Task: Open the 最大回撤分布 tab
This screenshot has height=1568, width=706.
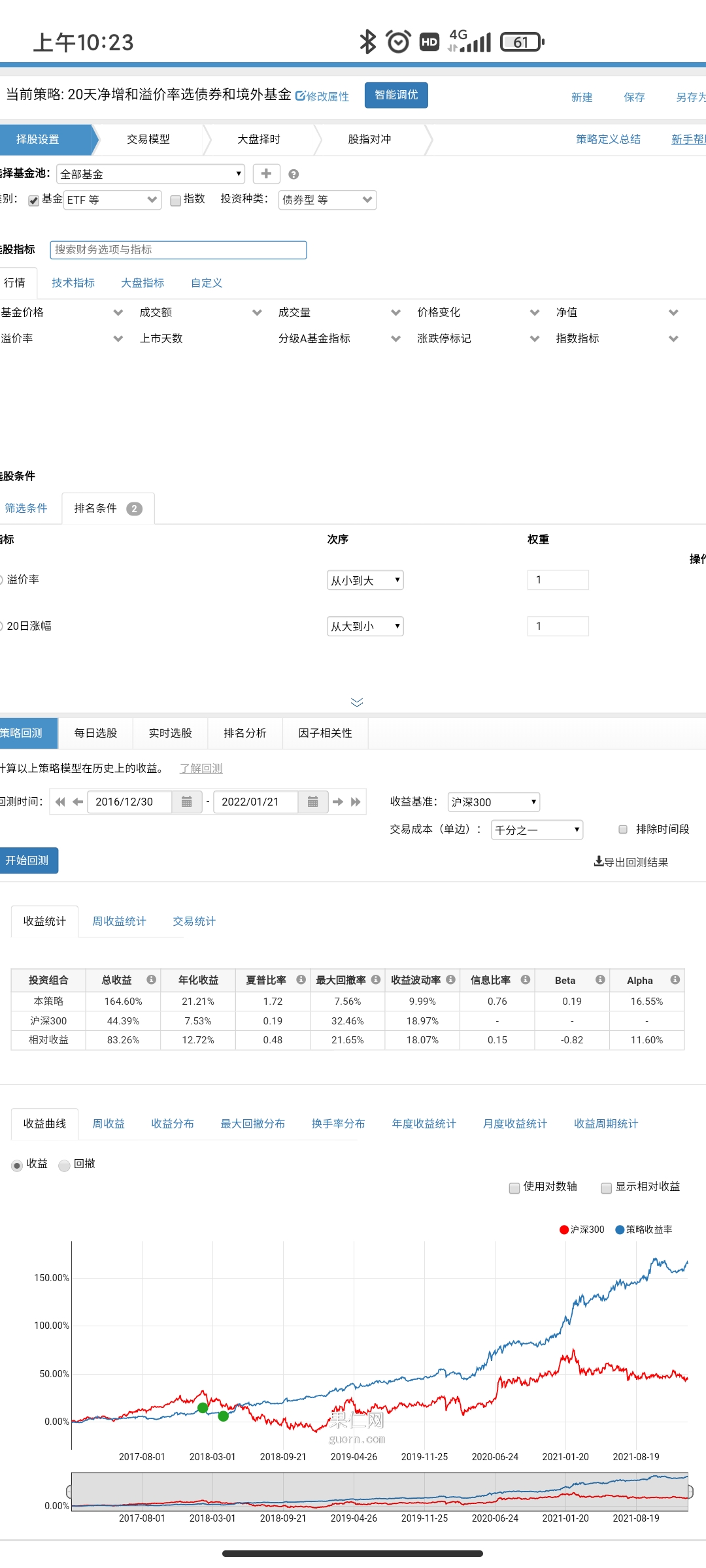Action: 253,1124
